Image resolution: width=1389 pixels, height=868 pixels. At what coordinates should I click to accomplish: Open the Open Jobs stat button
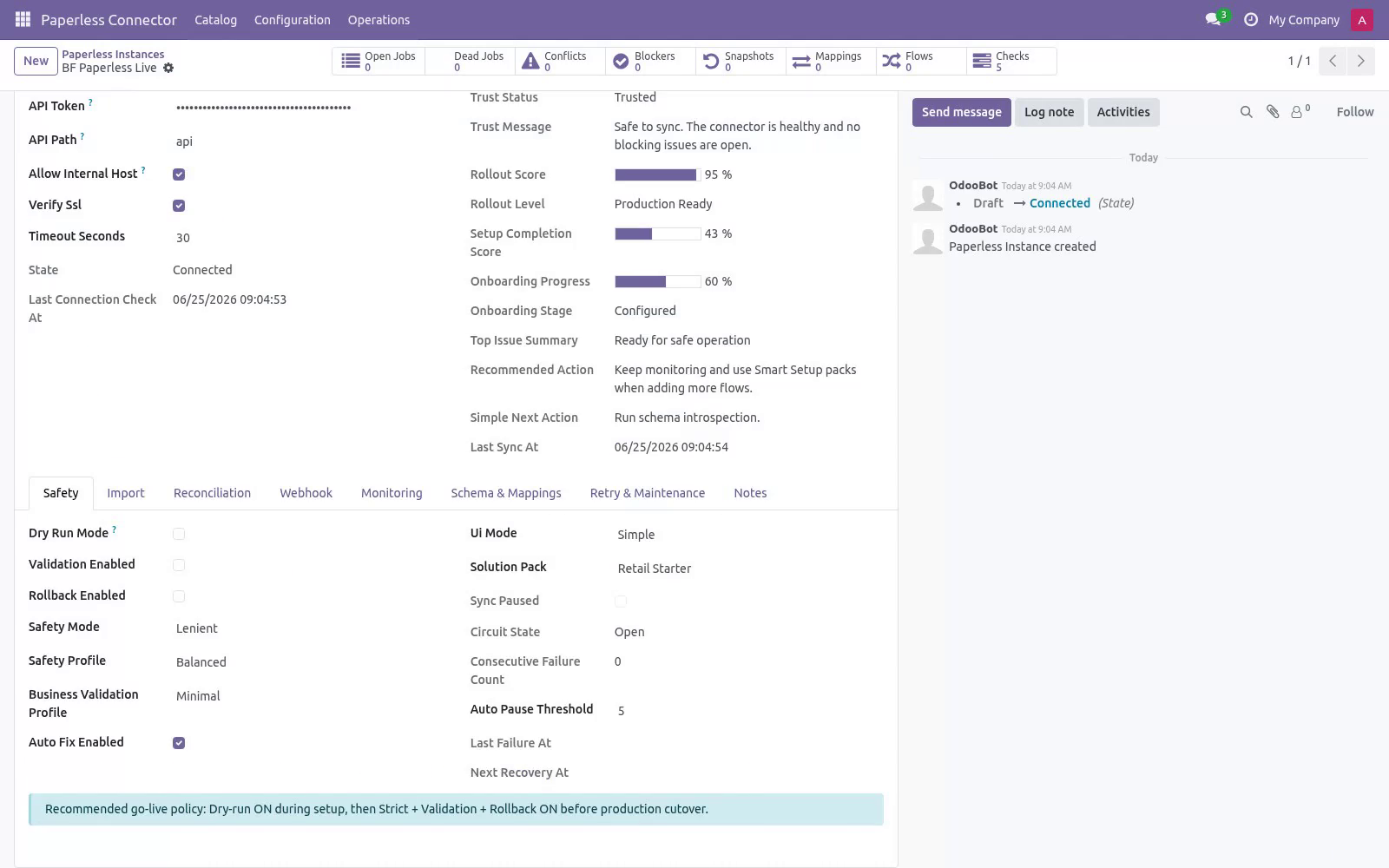coord(379,61)
